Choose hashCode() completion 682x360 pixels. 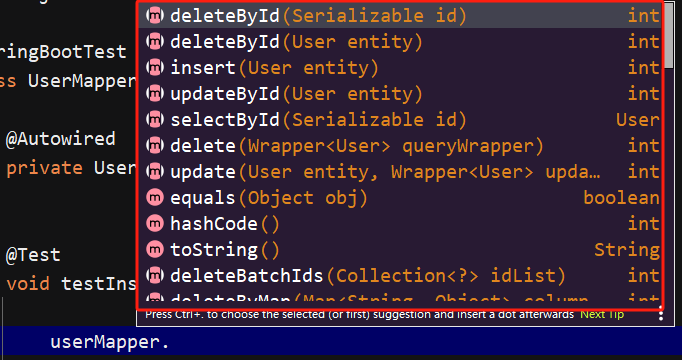click(x=400, y=224)
